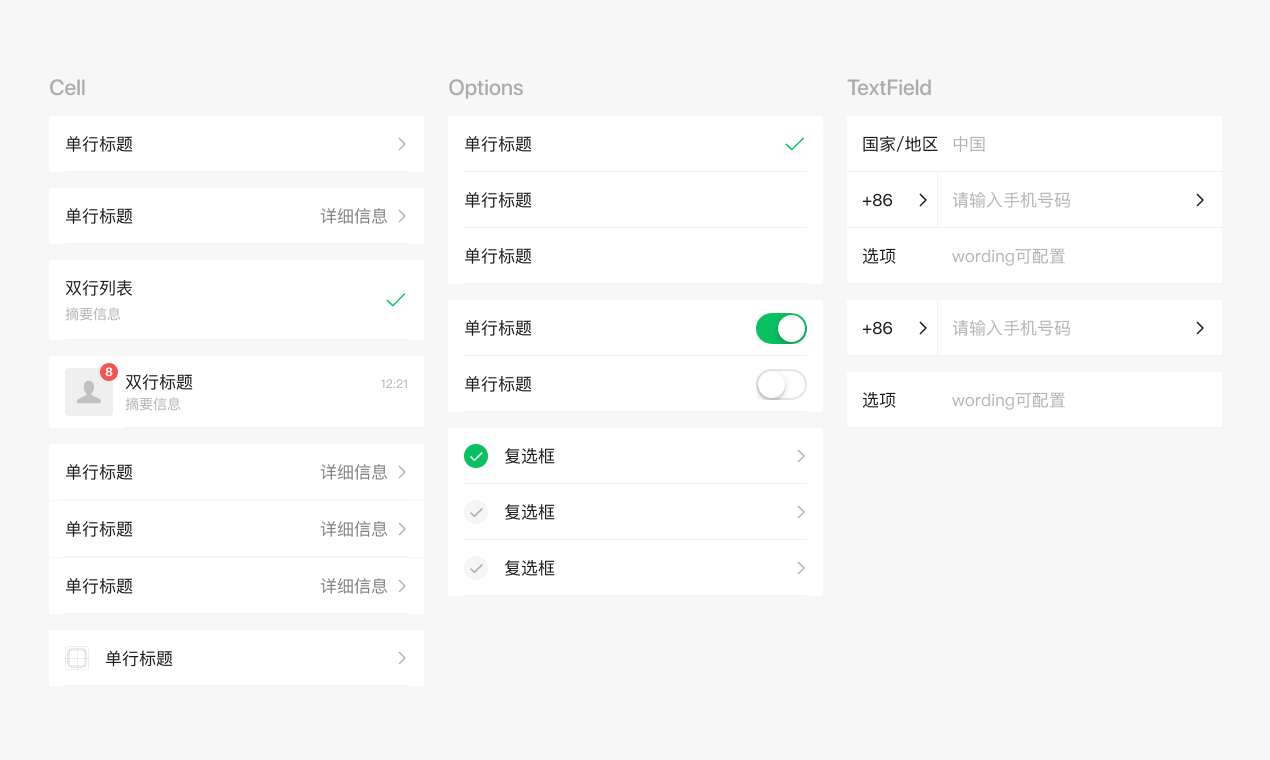Click the wording可配置 input beside 选项
The height and width of the screenshot is (760, 1270).
click(1007, 255)
